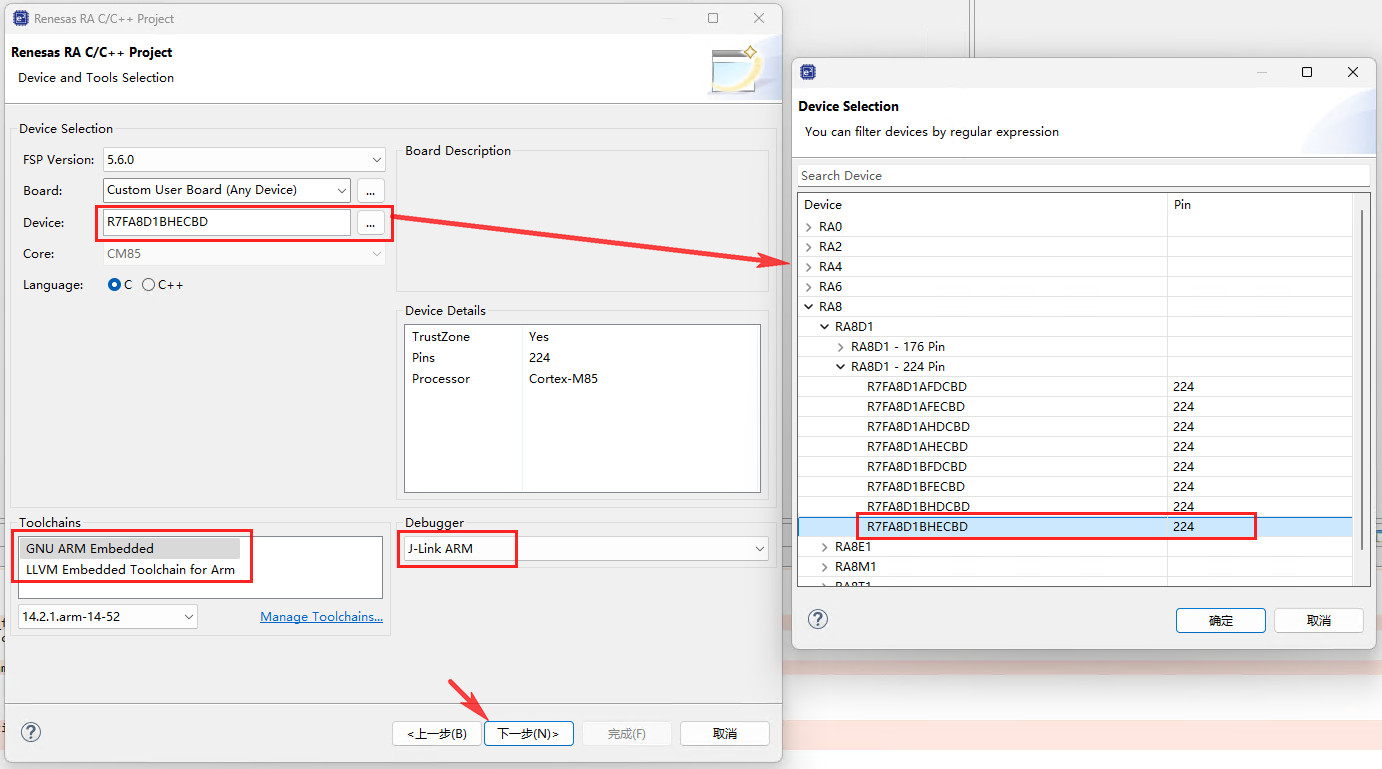
Task: Expand the RA8D1 - 176 Pin node
Action: (x=840, y=347)
